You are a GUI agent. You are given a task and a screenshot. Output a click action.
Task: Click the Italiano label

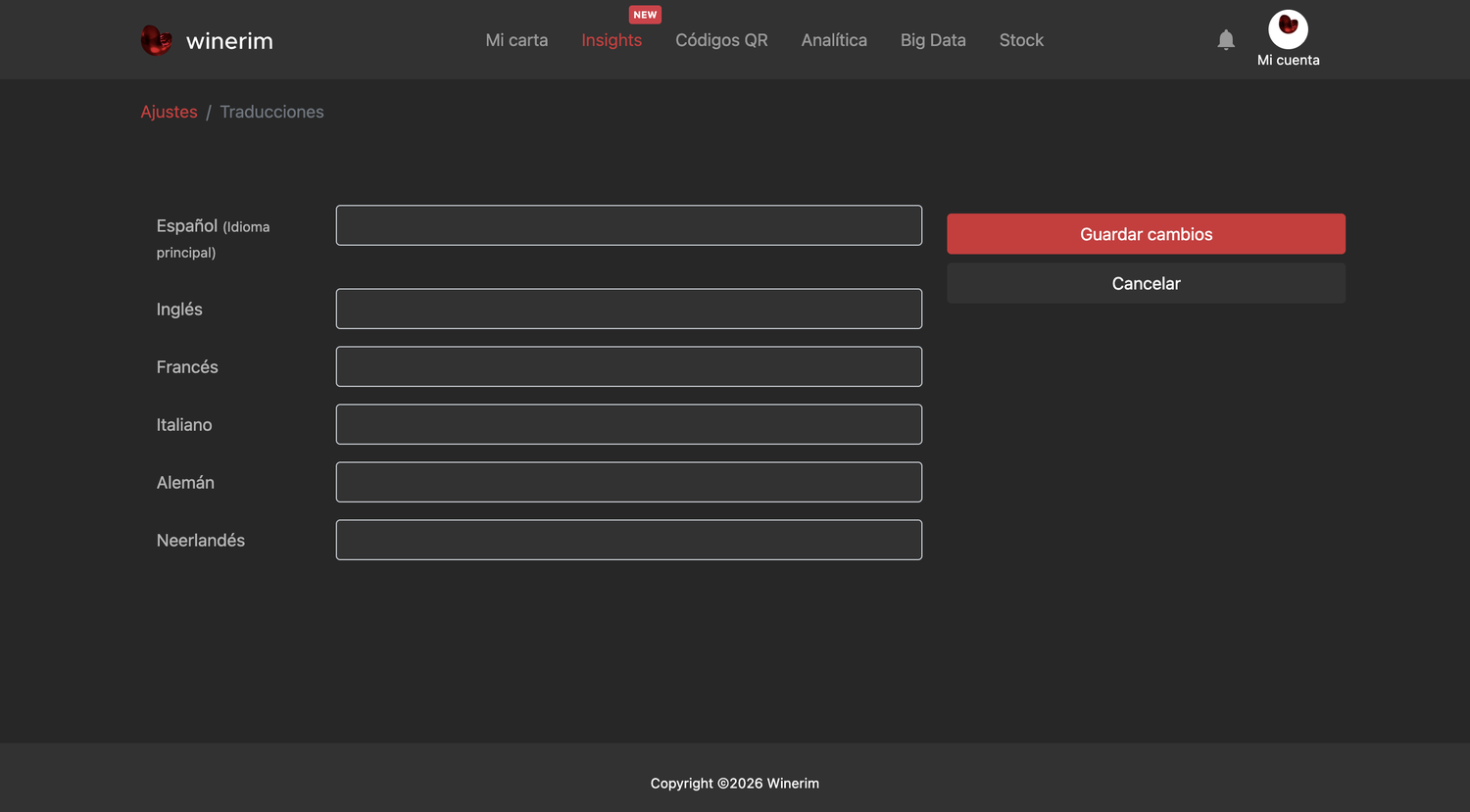coord(184,424)
